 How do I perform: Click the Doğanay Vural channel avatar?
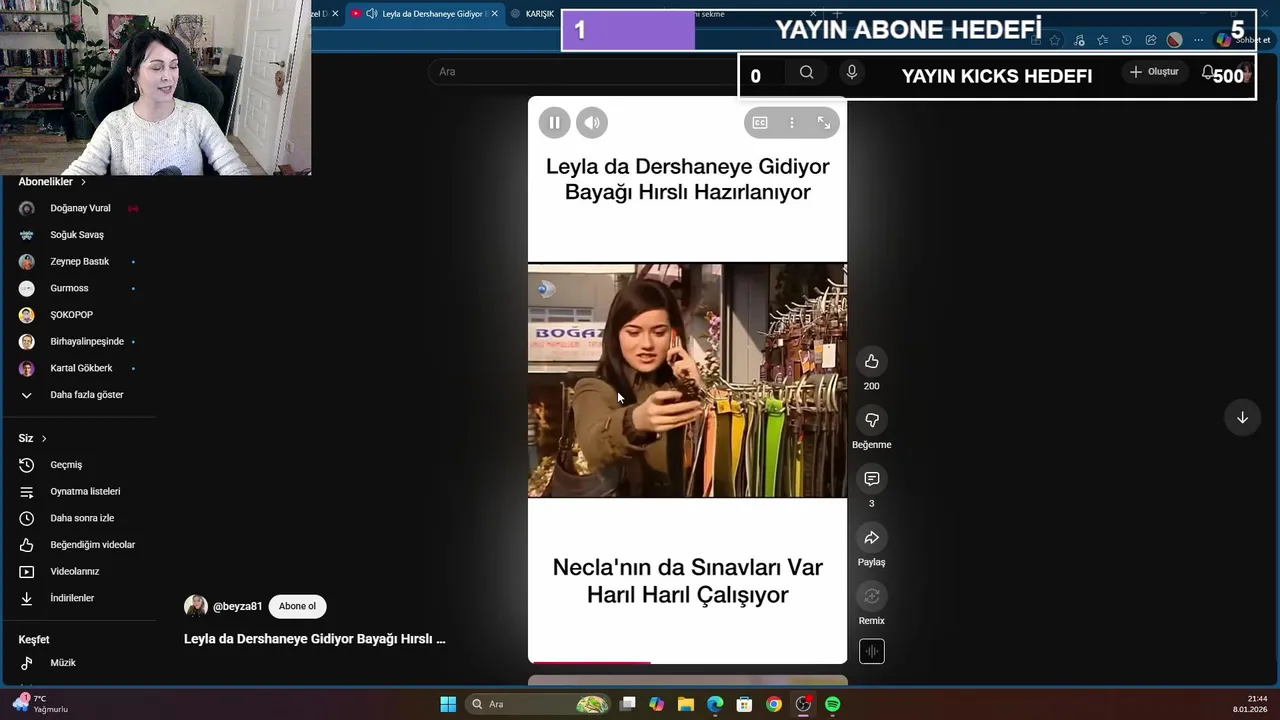point(27,208)
